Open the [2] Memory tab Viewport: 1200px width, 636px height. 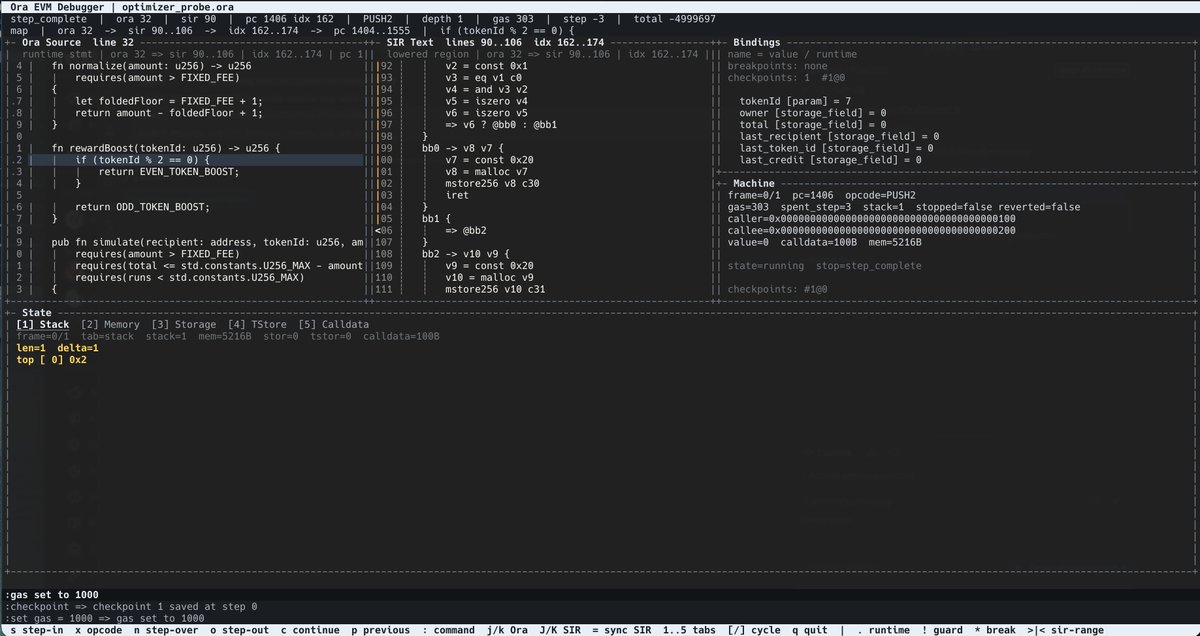pos(110,325)
